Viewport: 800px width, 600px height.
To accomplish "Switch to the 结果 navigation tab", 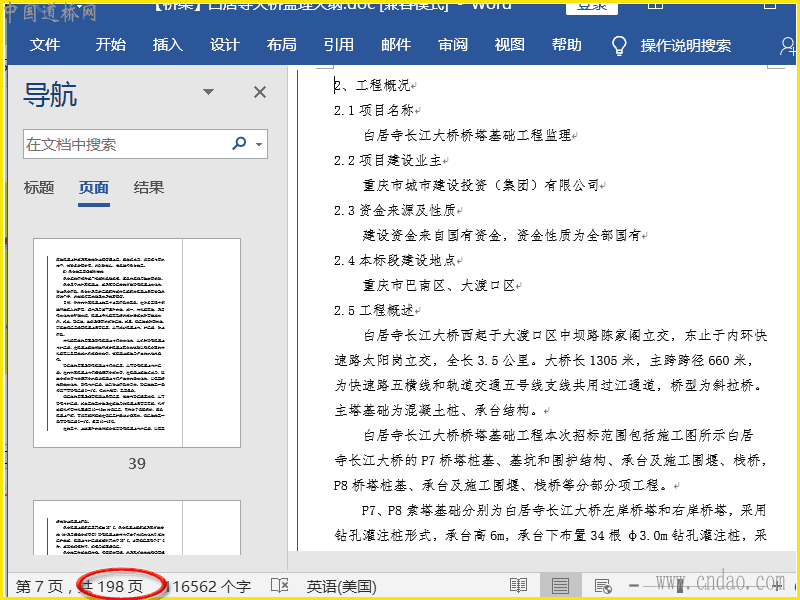I will pos(148,188).
